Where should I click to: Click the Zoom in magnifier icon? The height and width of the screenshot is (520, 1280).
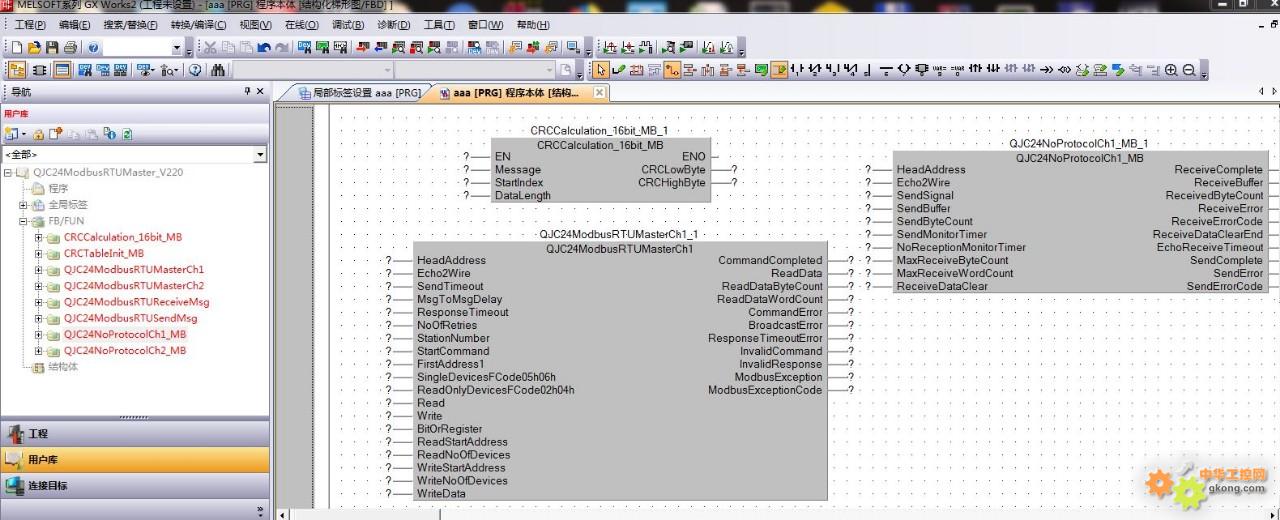tap(1171, 70)
